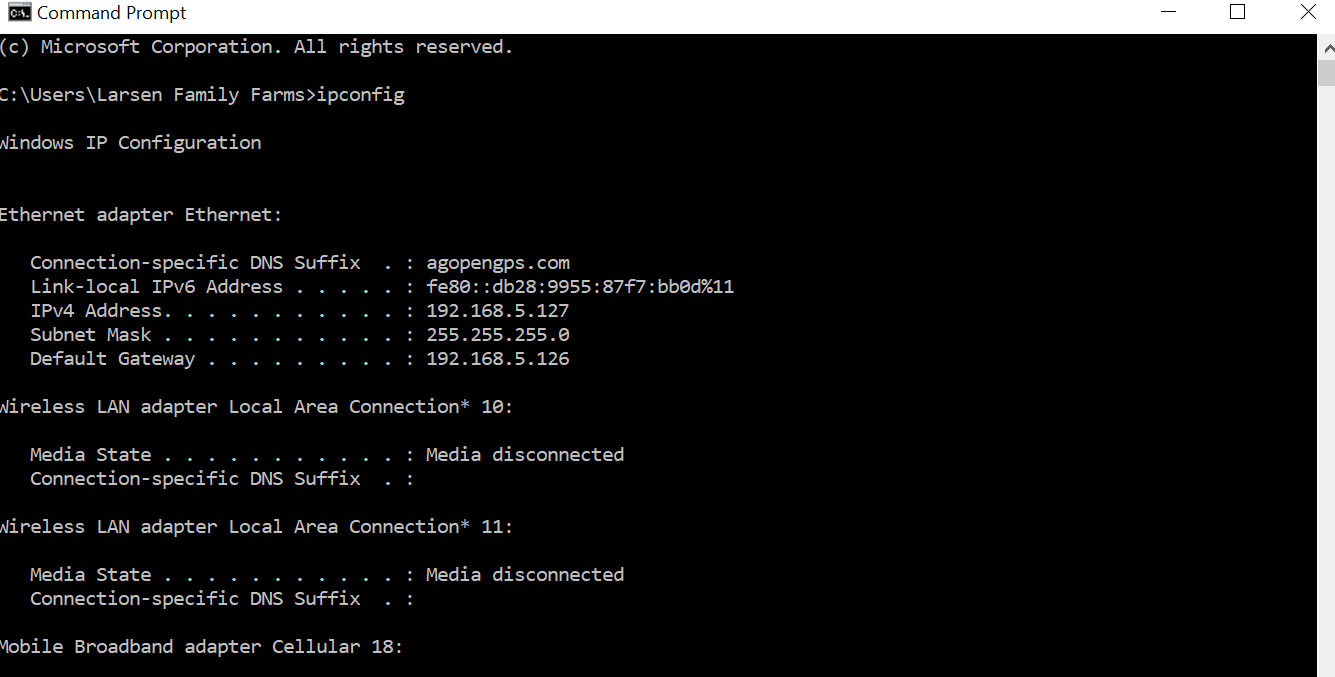
Task: Click the default gateway 192.168.5.126 value
Action: point(497,359)
